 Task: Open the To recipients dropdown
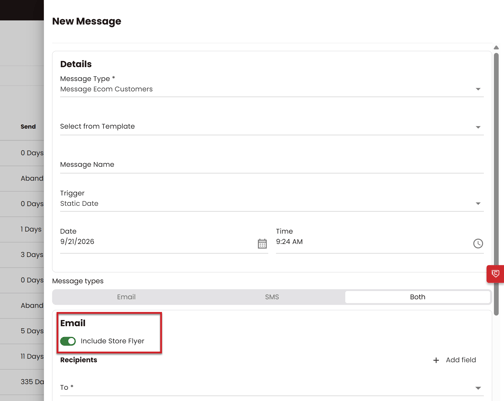pos(272,387)
